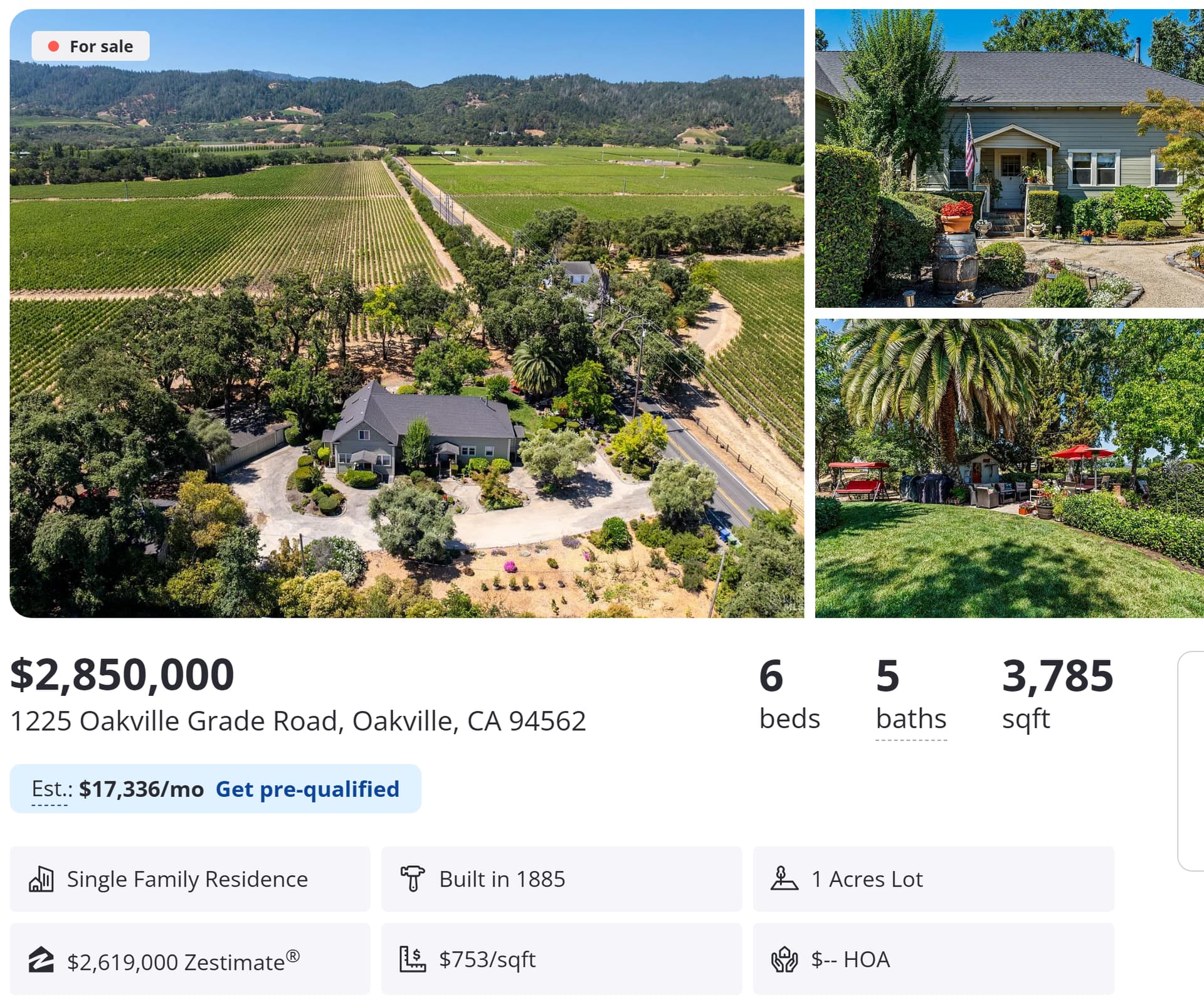This screenshot has width=1204, height=1000.
Task: Click the For sale badge
Action: pyautogui.click(x=91, y=46)
